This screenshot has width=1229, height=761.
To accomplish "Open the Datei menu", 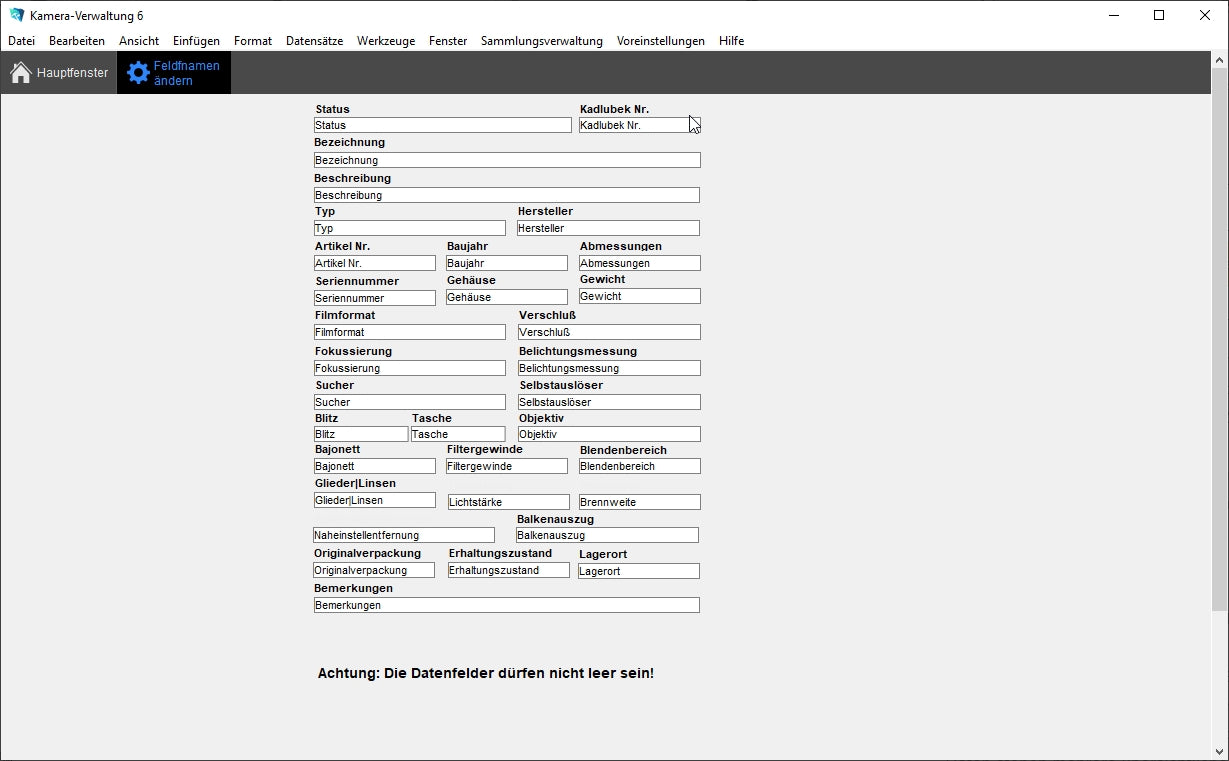I will [21, 41].
